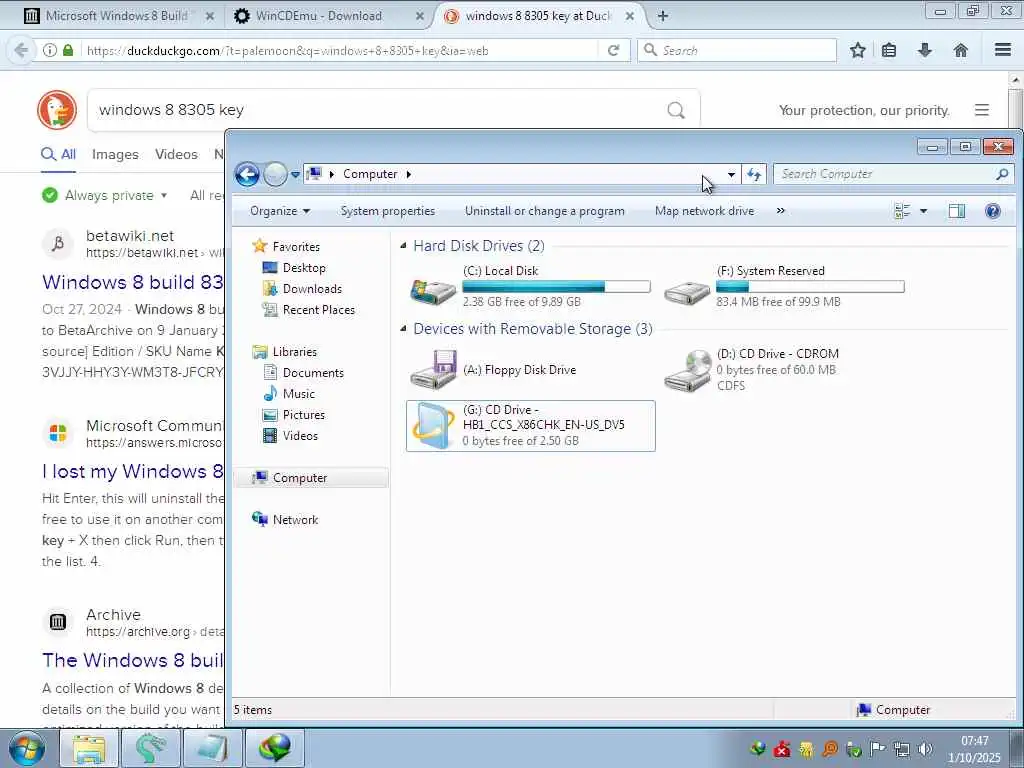Go back in Explorer Computer window
The width and height of the screenshot is (1024, 768).
coord(248,174)
